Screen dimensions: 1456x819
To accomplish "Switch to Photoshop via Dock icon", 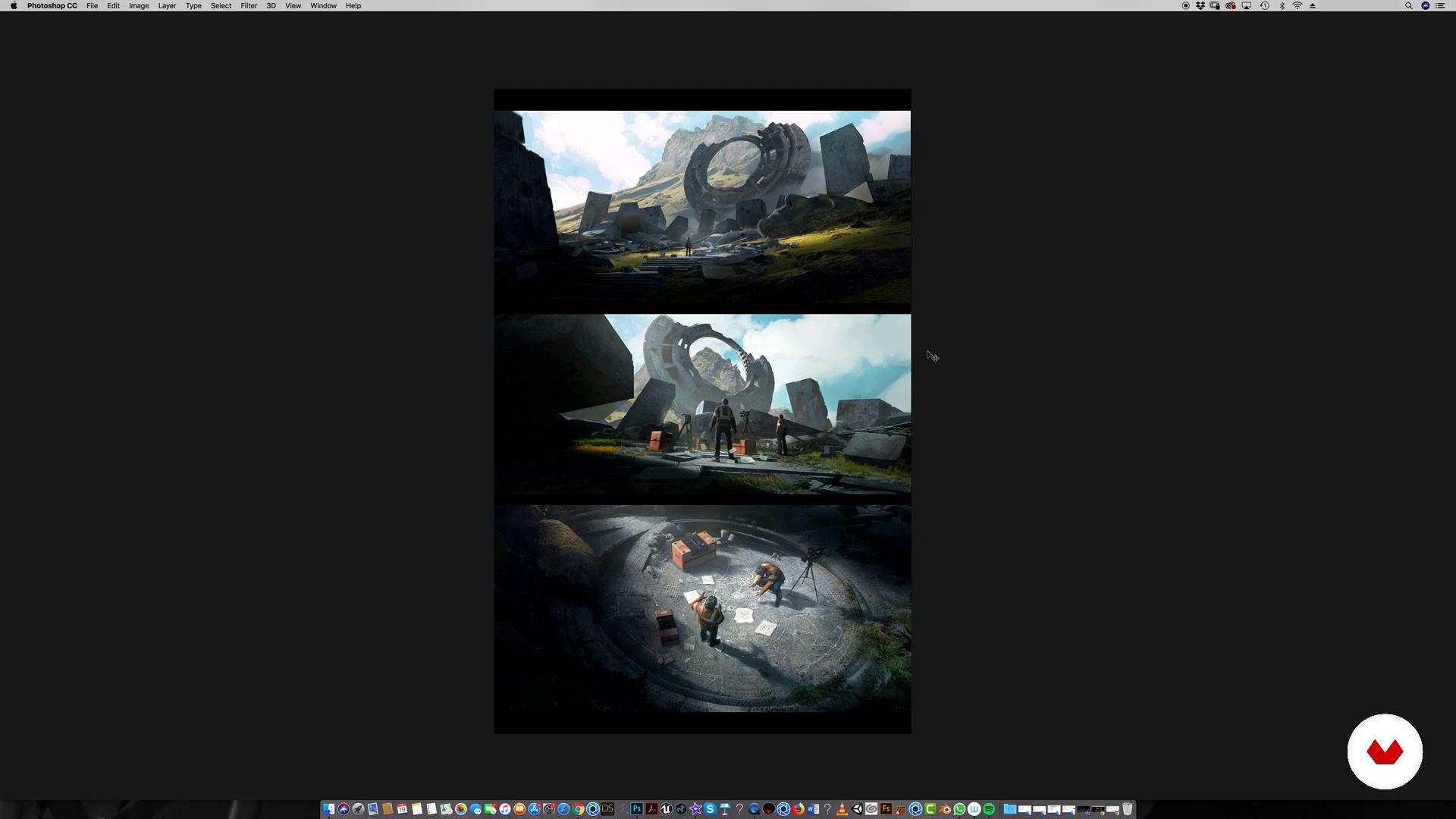I will 637,809.
